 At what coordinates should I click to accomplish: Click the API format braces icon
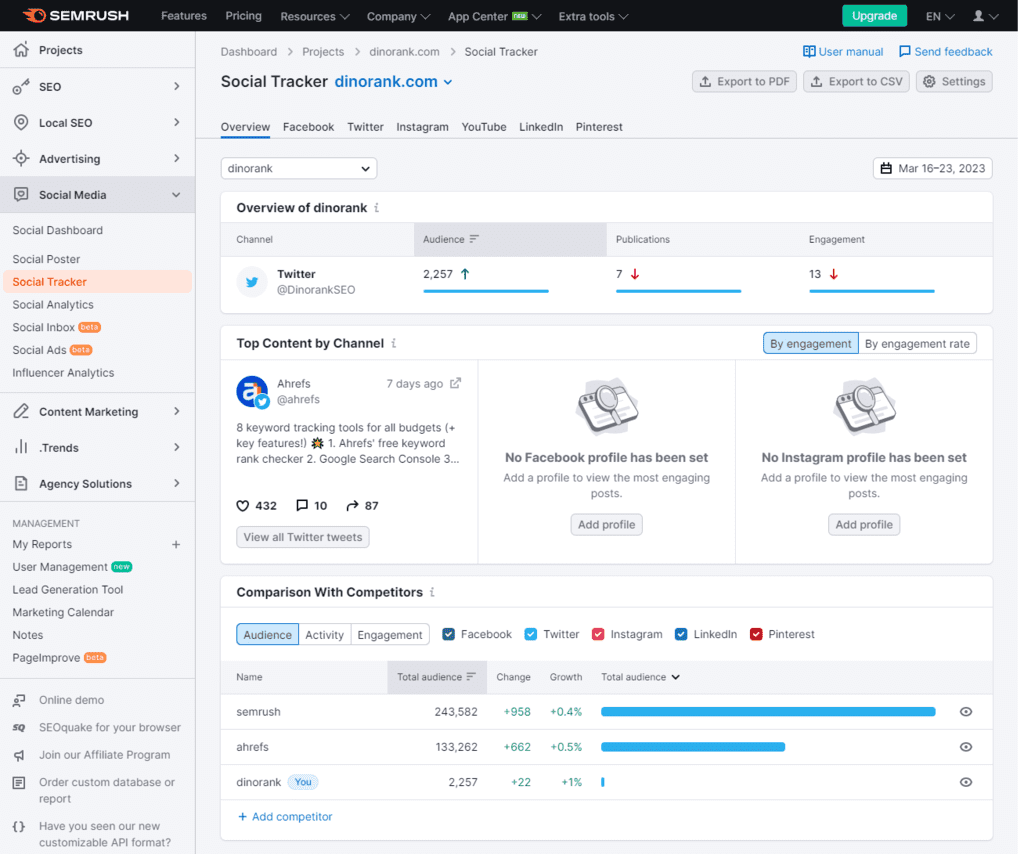pos(19,827)
